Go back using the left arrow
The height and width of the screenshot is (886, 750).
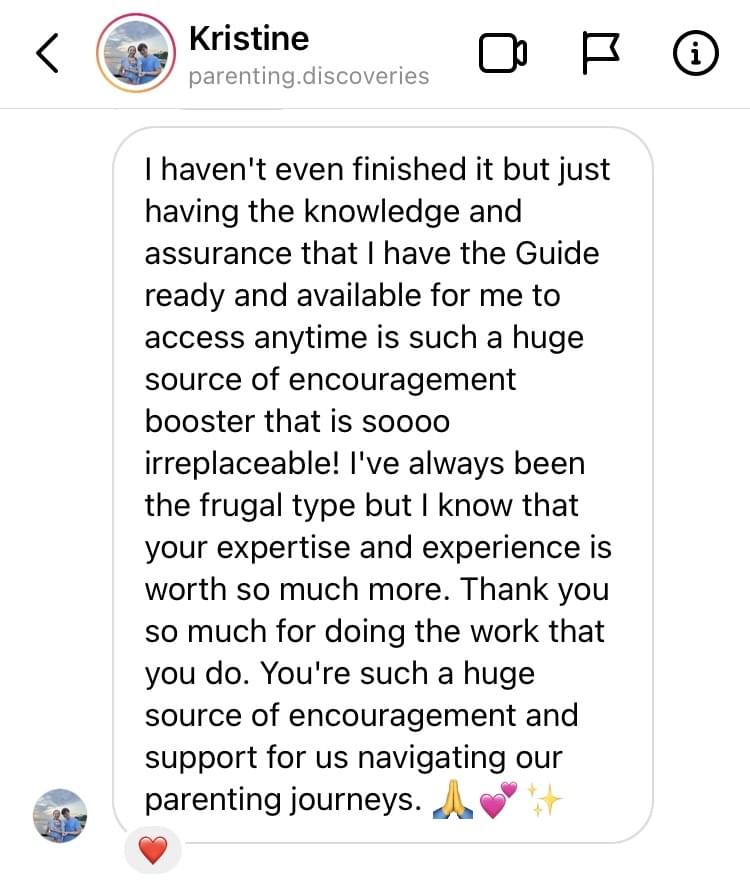[47, 53]
